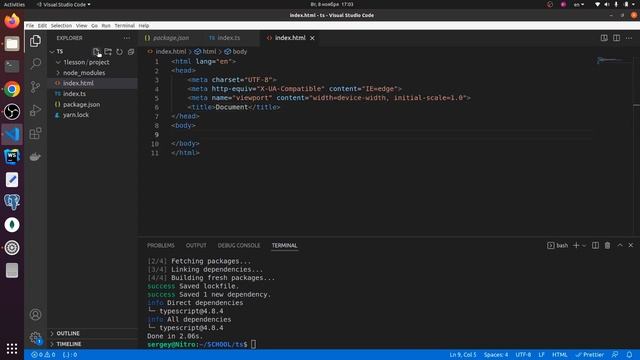Split the terminal panel
Image resolution: width=640 pixels, height=360 pixels.
pyautogui.click(x=596, y=245)
